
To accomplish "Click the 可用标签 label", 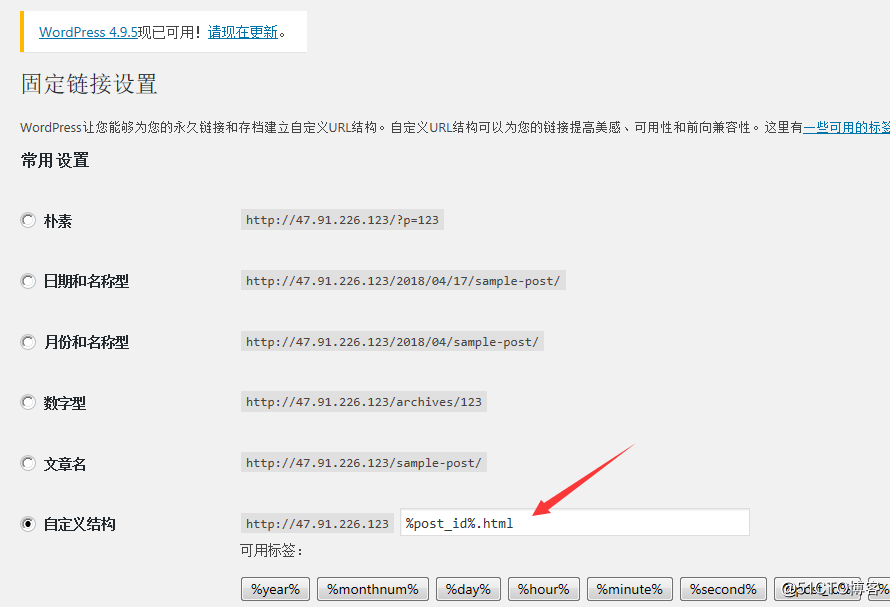I will click(271, 550).
